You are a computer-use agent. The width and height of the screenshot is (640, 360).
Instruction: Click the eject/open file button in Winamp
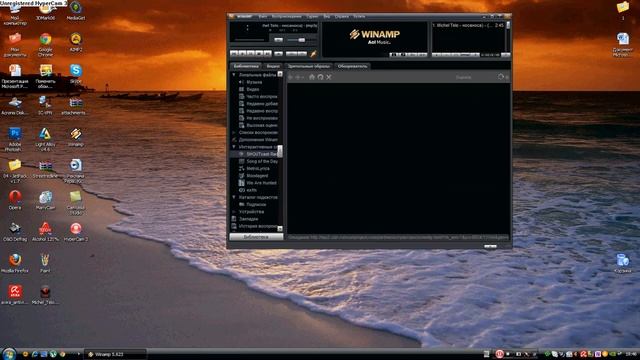coord(278,53)
